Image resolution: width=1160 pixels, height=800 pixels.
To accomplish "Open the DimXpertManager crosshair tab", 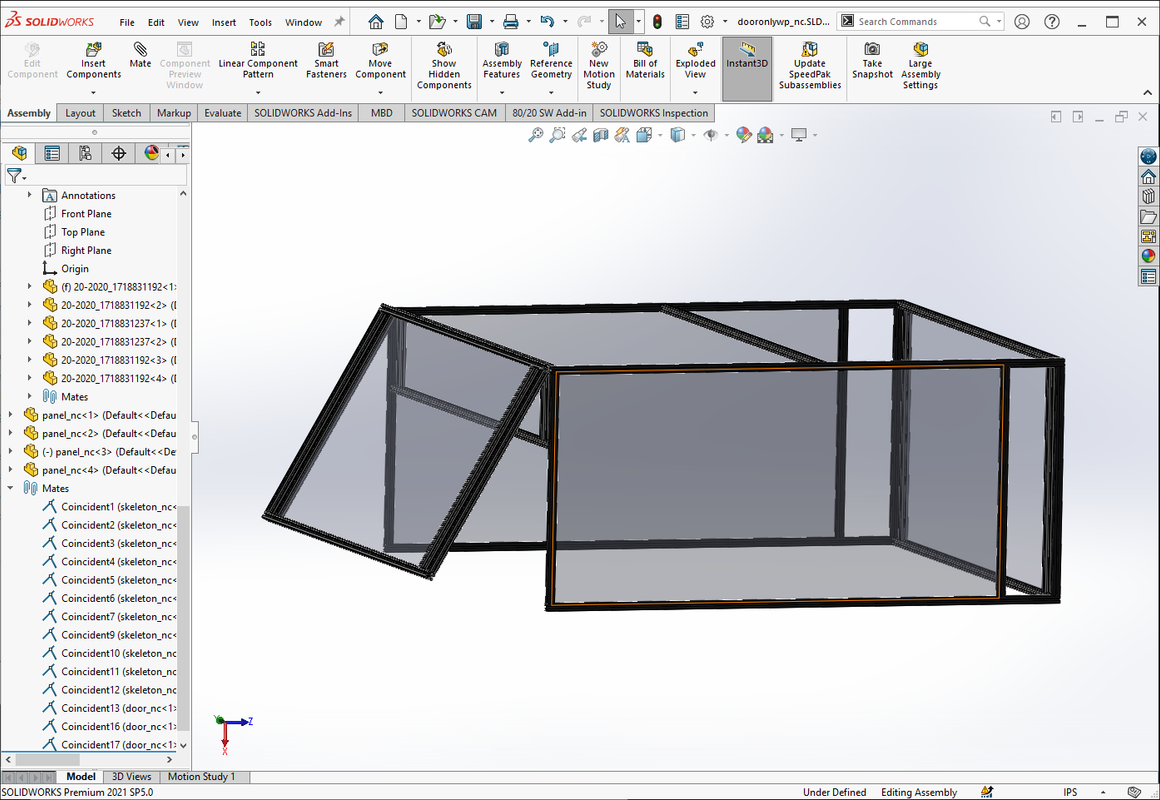I will tap(118, 153).
